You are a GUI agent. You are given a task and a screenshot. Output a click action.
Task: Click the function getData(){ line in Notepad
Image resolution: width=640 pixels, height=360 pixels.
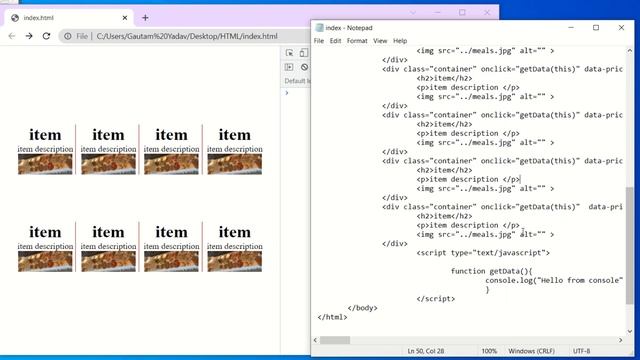491,271
